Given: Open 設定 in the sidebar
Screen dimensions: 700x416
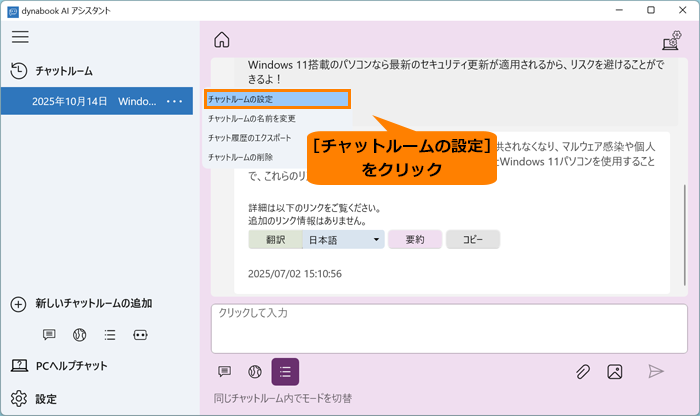Looking at the screenshot, I should (x=46, y=399).
